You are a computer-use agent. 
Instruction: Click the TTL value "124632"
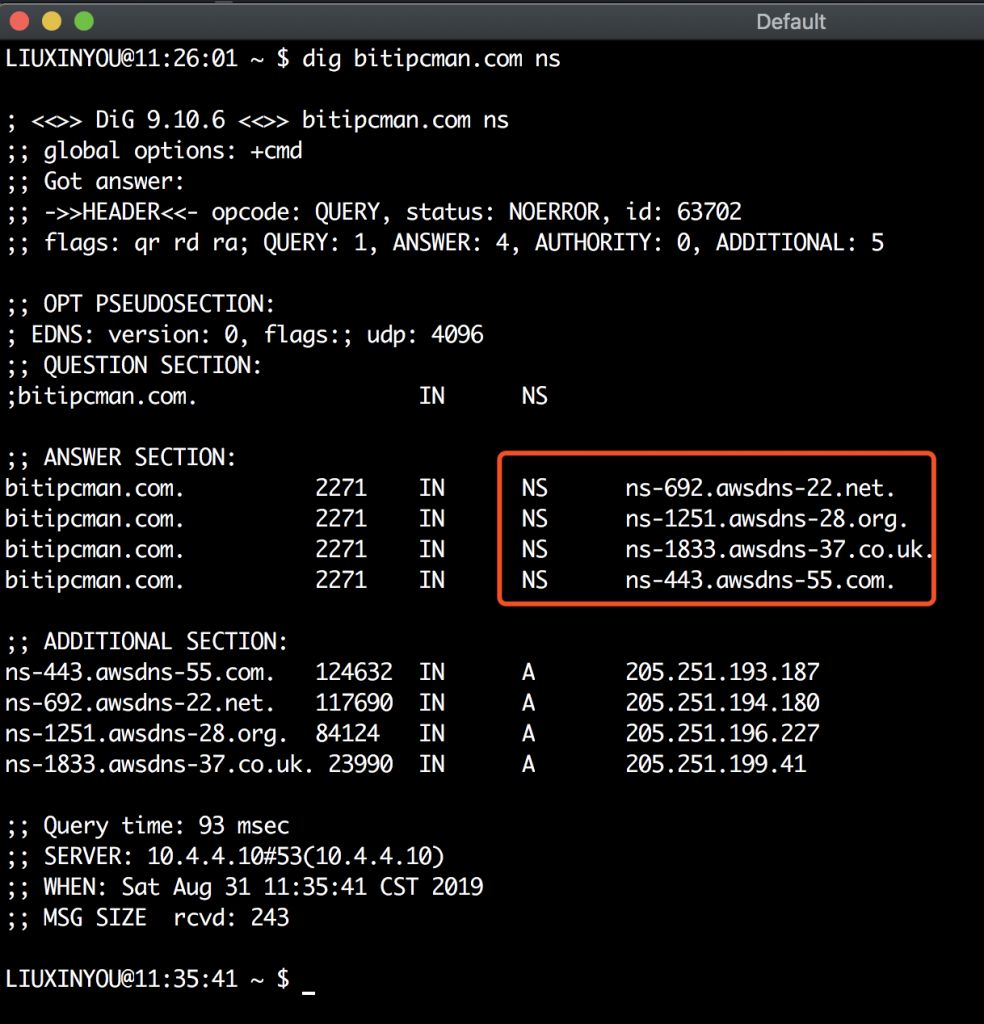[x=354, y=673]
